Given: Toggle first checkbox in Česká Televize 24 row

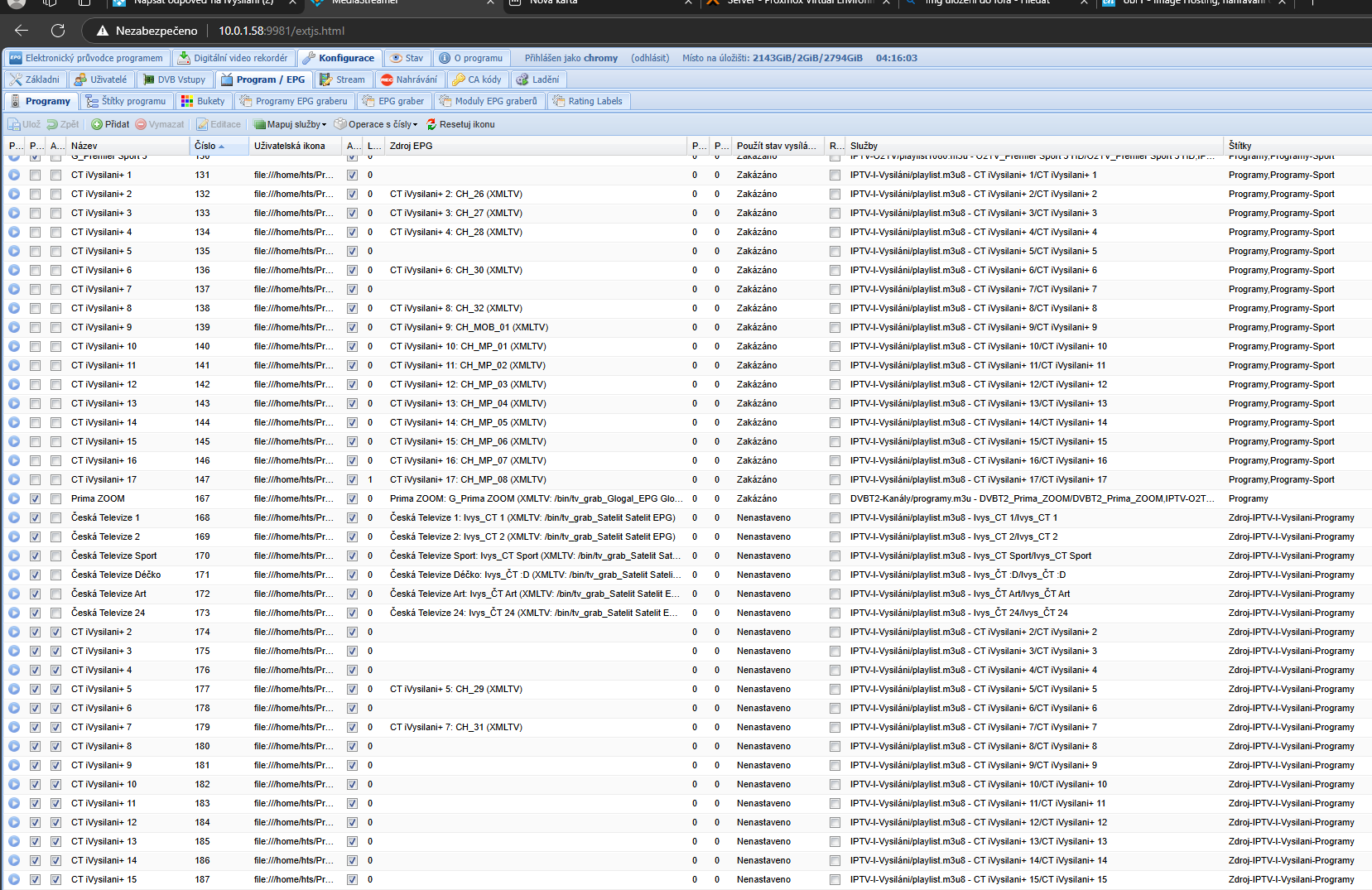Looking at the screenshot, I should coord(35,613).
